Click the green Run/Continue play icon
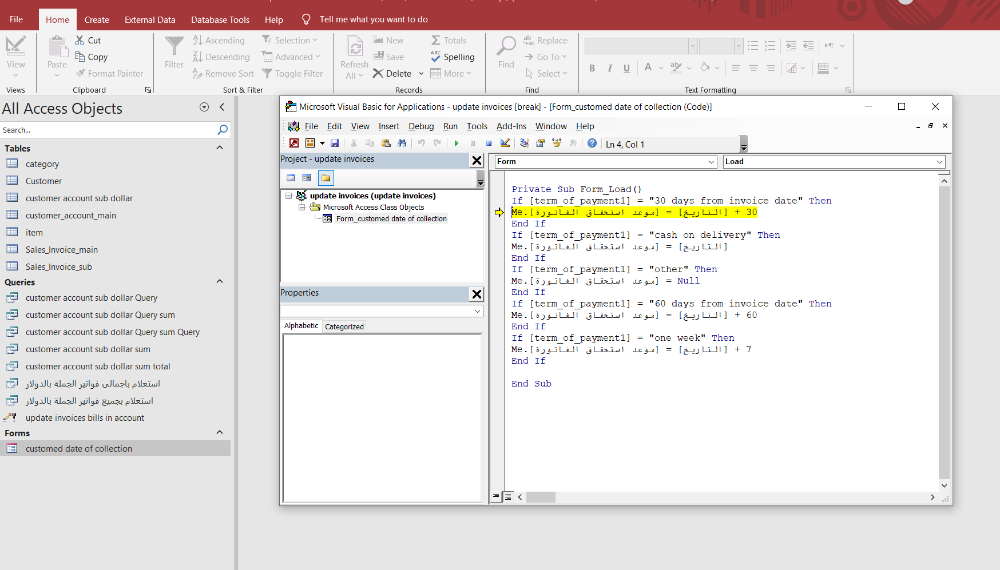Screen dimensions: 1000x570 (x=457, y=143)
